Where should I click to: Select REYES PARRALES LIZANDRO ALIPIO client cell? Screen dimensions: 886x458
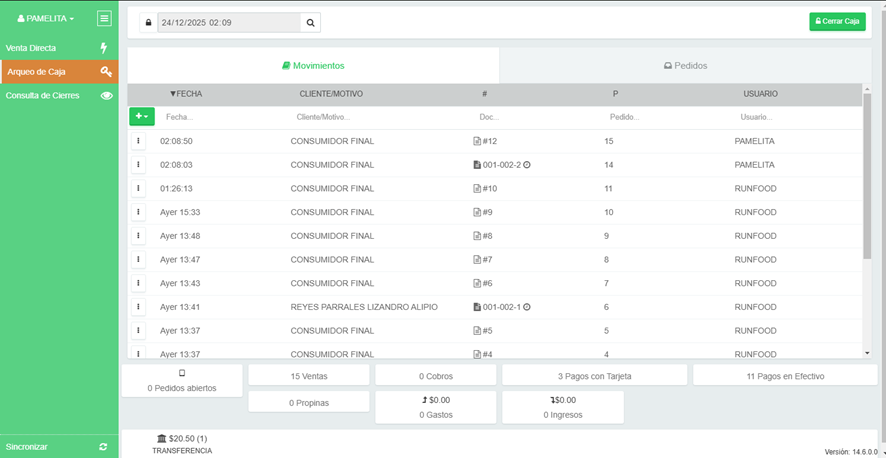364,307
